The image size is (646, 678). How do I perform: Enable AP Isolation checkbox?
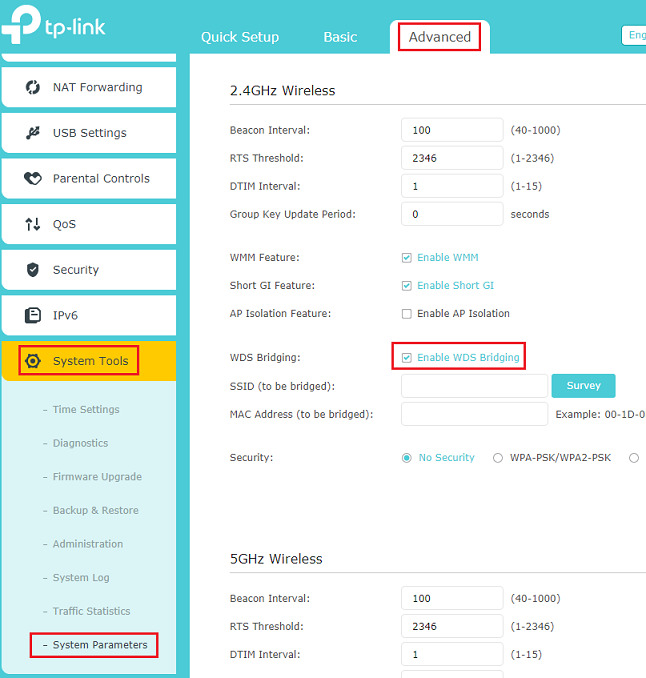(406, 314)
